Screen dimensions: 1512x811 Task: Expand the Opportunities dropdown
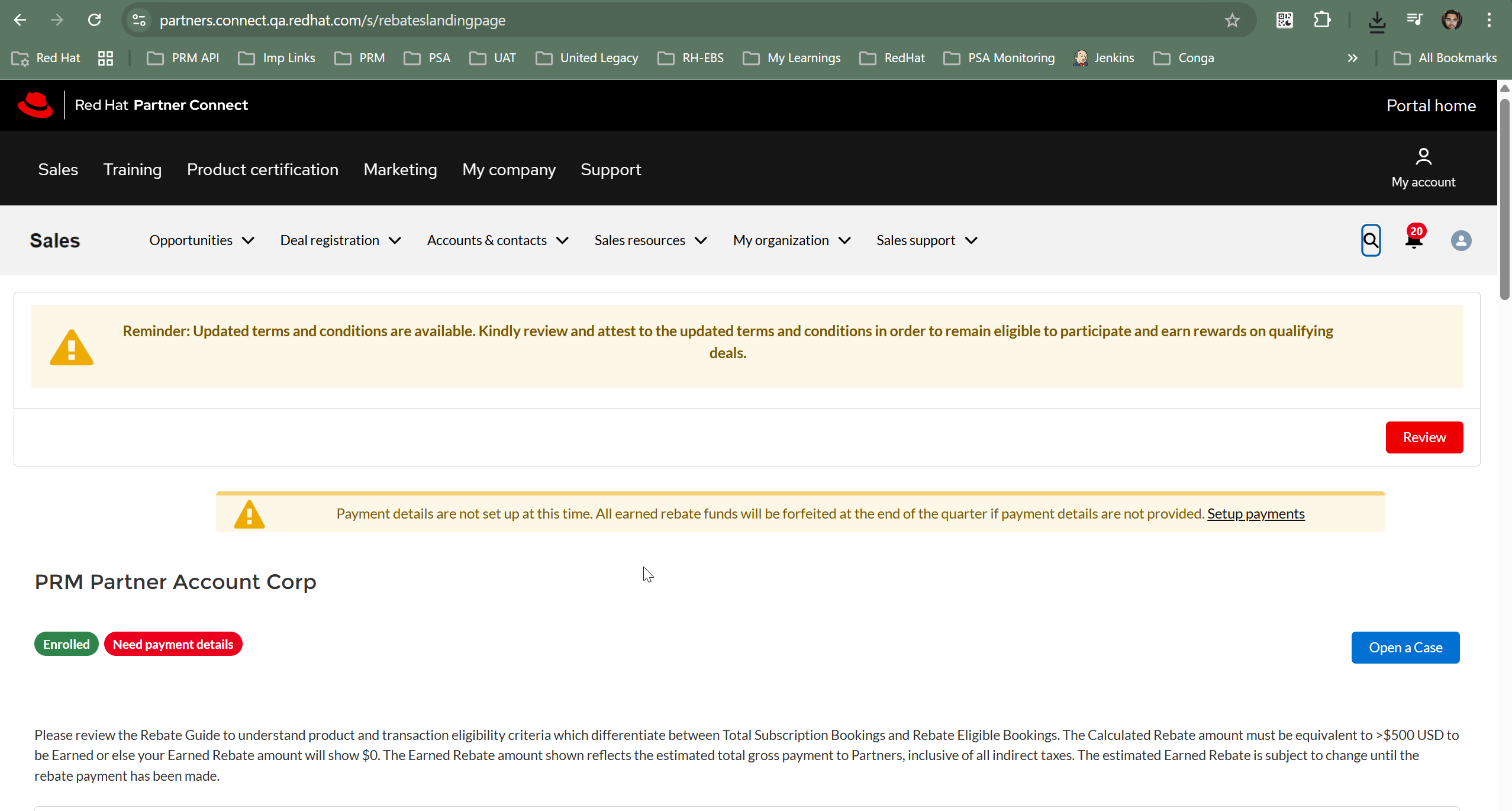[202, 240]
